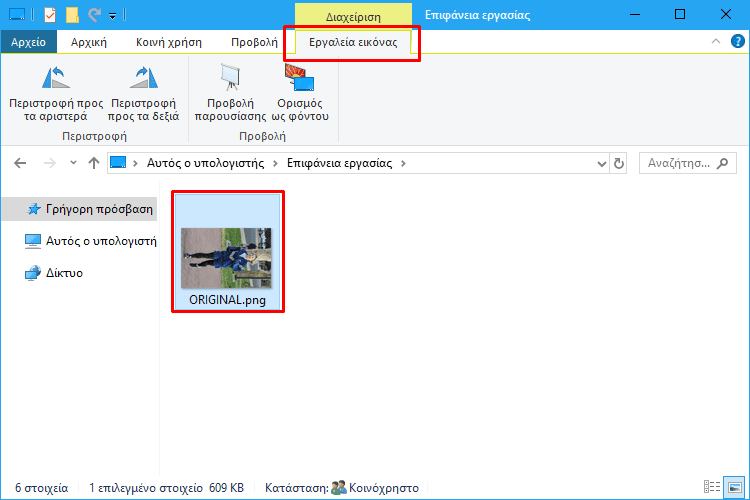Expand chevron after Επιφάνεια εργασίας breadcrumb
This screenshot has width=750, height=500.
click(403, 164)
